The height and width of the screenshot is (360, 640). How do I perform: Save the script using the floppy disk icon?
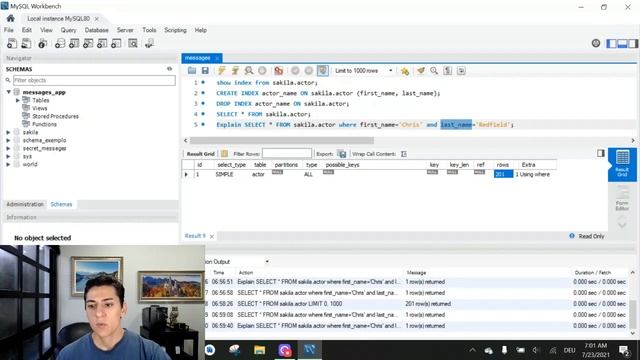click(x=205, y=71)
